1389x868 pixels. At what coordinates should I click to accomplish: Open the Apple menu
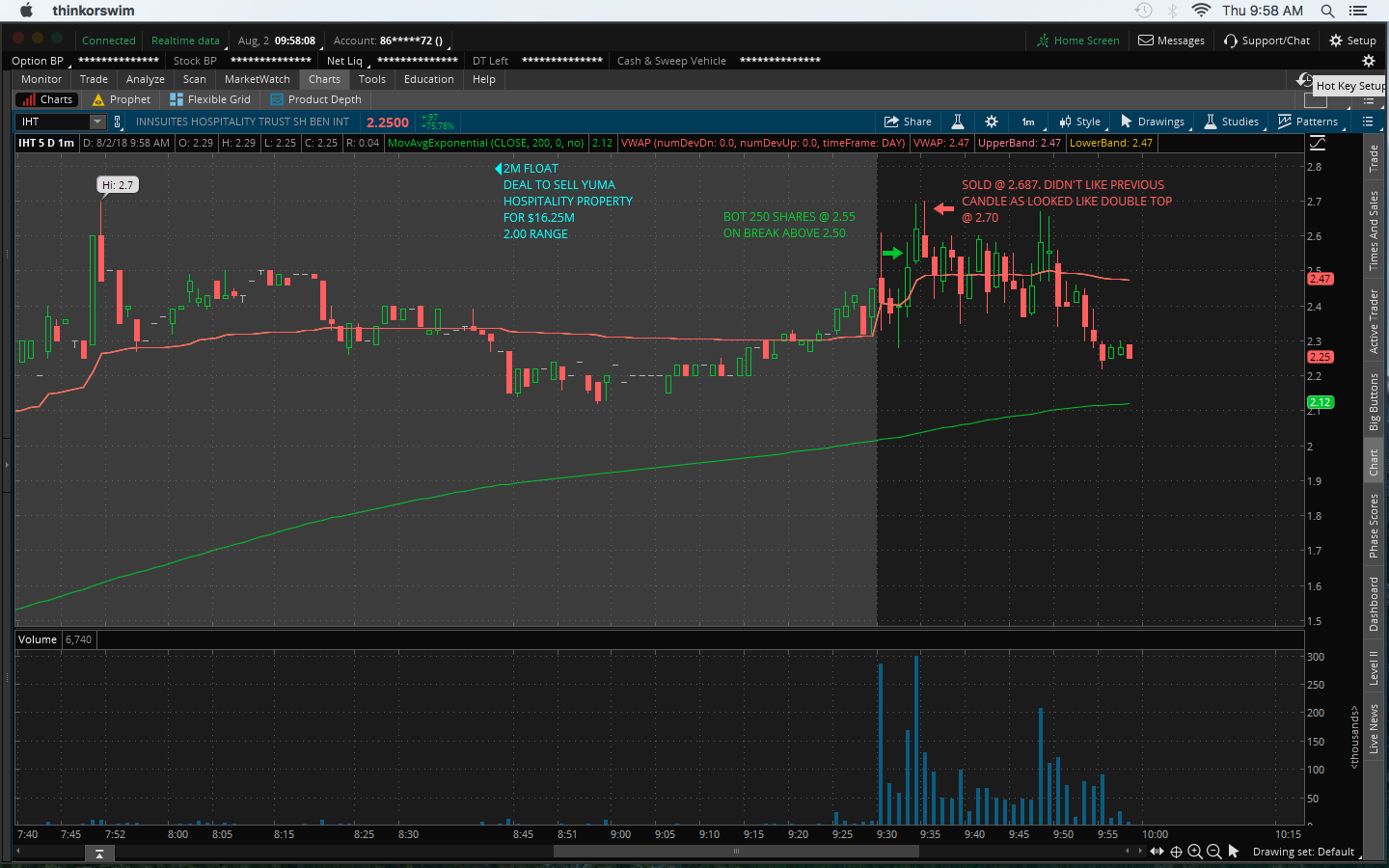coord(26,11)
